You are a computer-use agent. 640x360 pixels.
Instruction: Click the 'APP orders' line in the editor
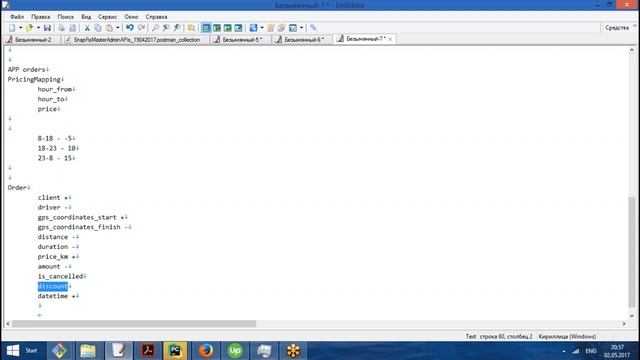27,69
